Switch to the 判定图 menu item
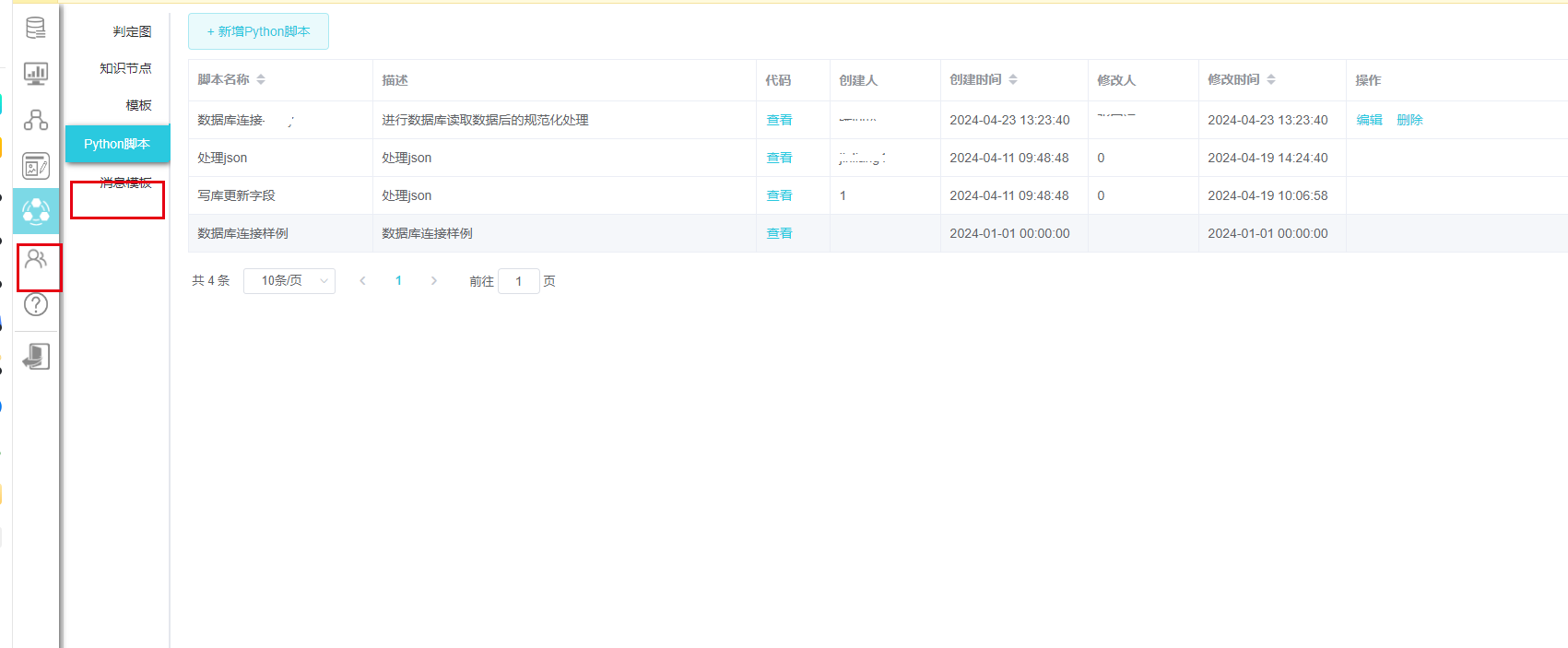The width and height of the screenshot is (1568, 648). tap(132, 31)
